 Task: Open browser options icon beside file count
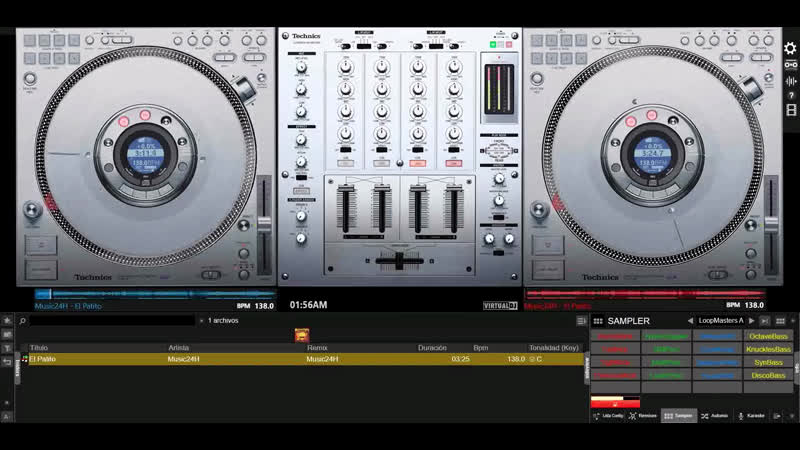coord(581,321)
